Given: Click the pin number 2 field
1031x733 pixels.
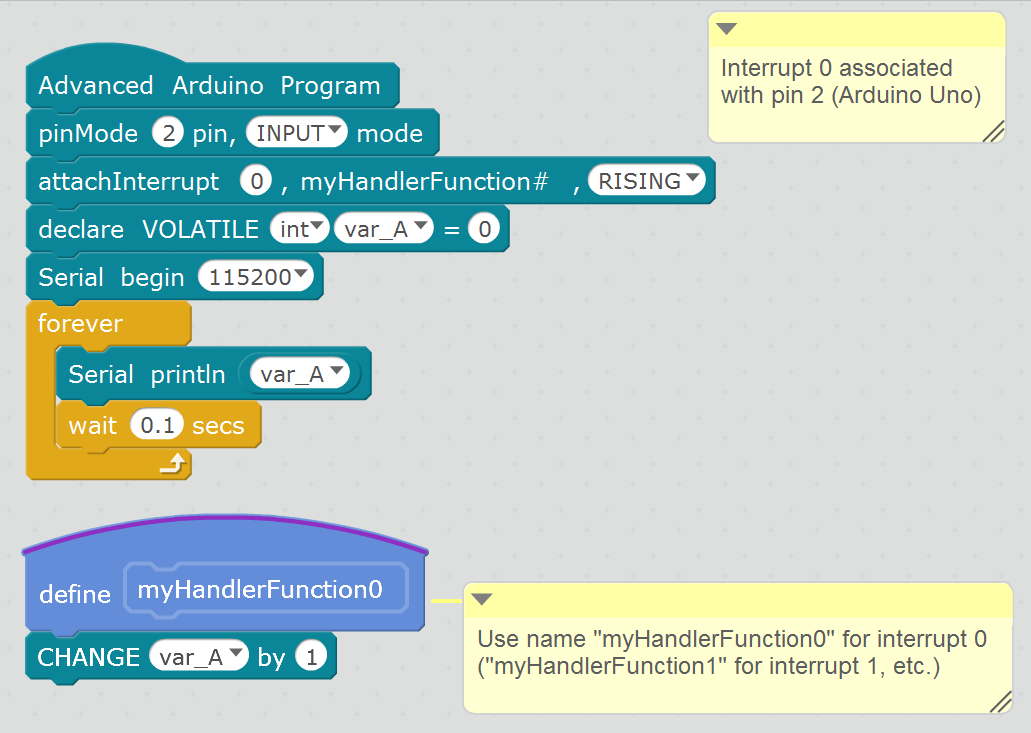Looking at the screenshot, I should 166,133.
